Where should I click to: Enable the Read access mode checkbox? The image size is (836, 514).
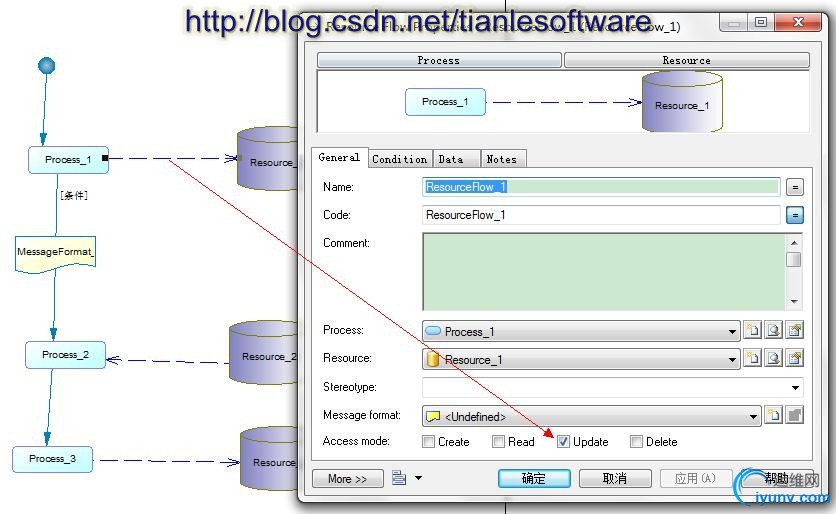click(x=498, y=441)
